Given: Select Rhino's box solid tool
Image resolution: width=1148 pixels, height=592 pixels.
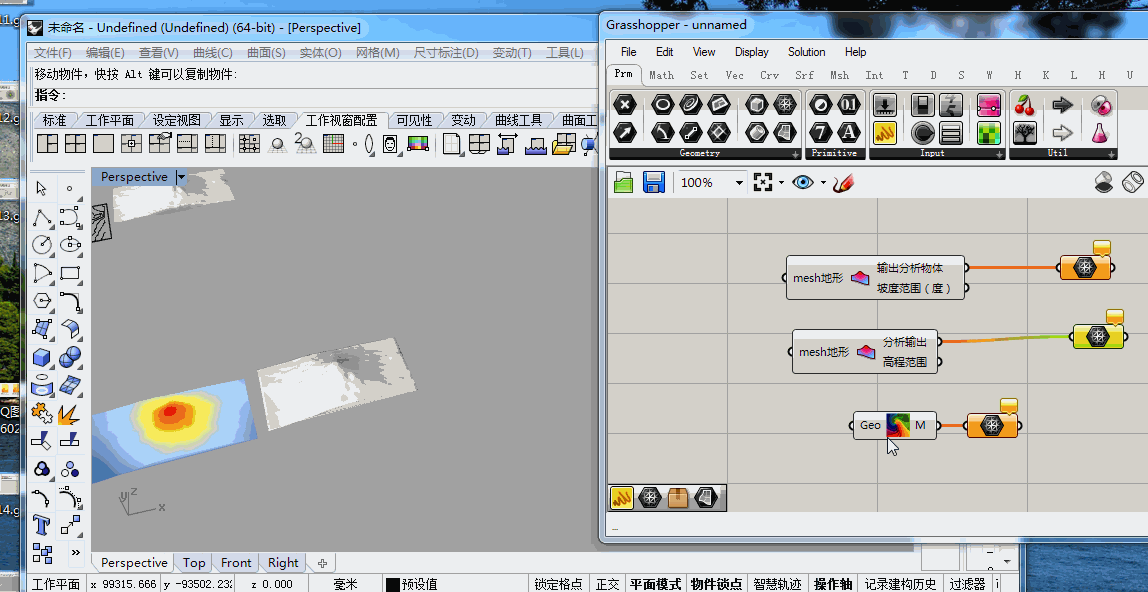Looking at the screenshot, I should tap(42, 357).
